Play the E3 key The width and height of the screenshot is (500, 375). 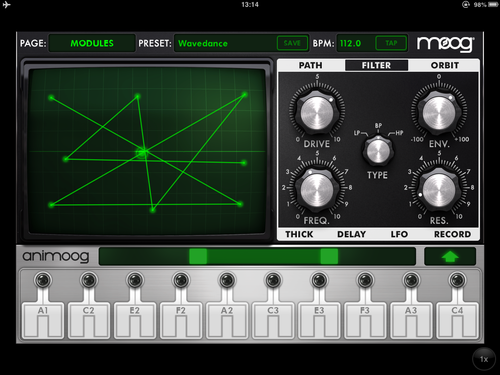(319, 320)
